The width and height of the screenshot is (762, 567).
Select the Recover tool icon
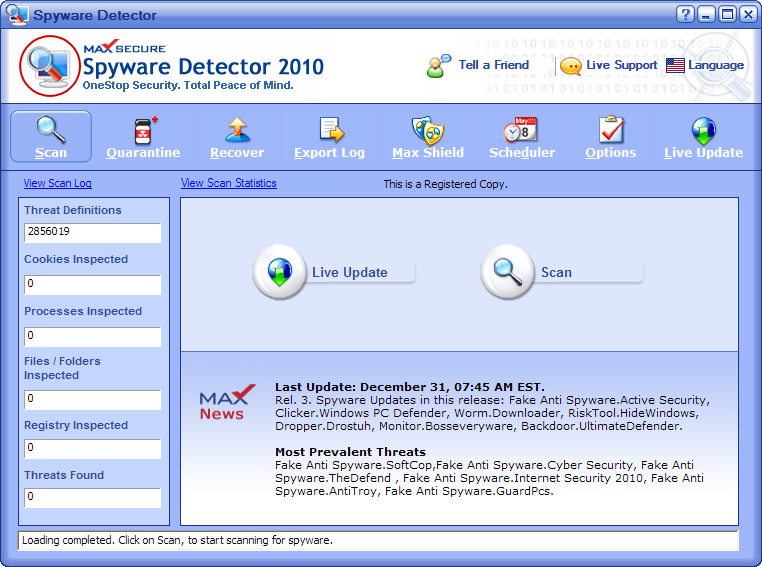(237, 131)
